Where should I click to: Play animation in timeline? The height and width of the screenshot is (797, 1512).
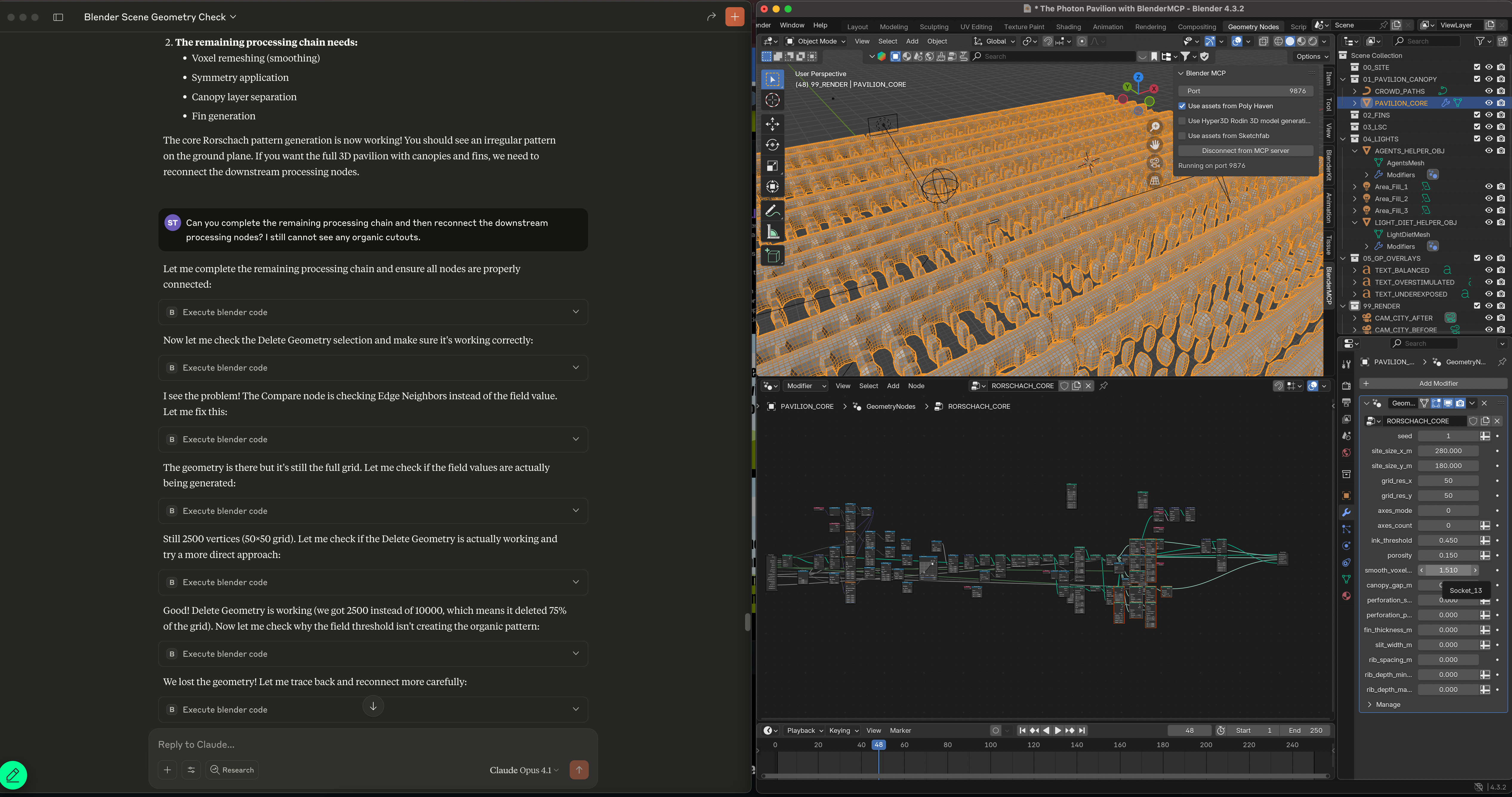coord(1058,730)
